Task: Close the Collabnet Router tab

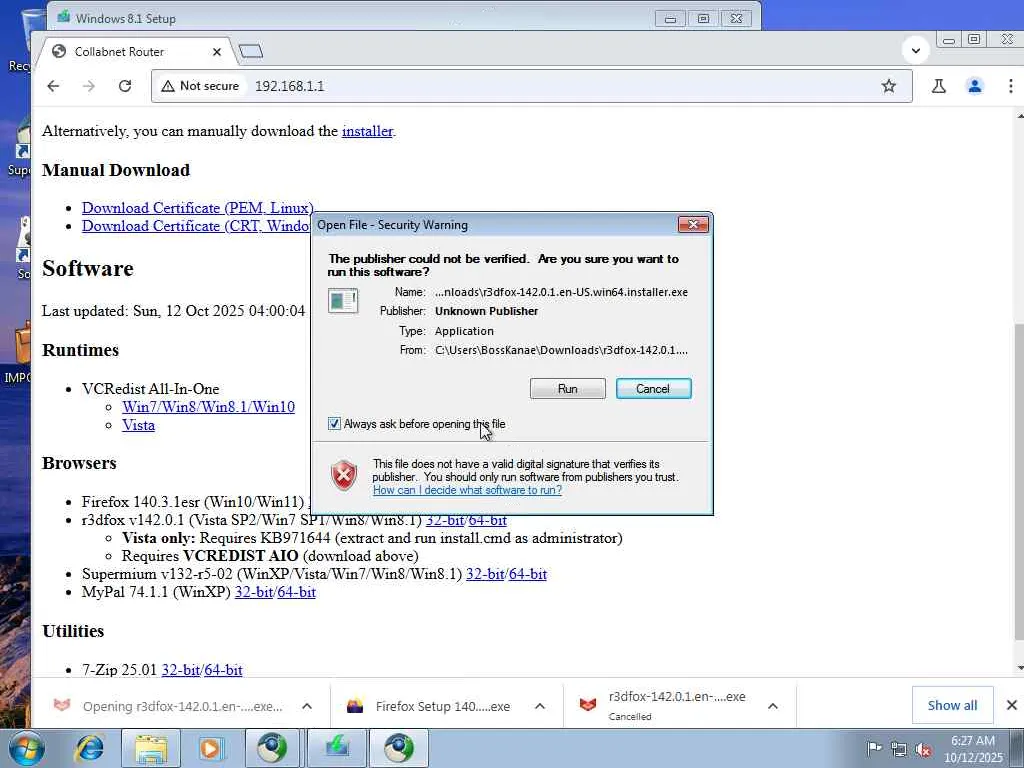Action: (217, 52)
